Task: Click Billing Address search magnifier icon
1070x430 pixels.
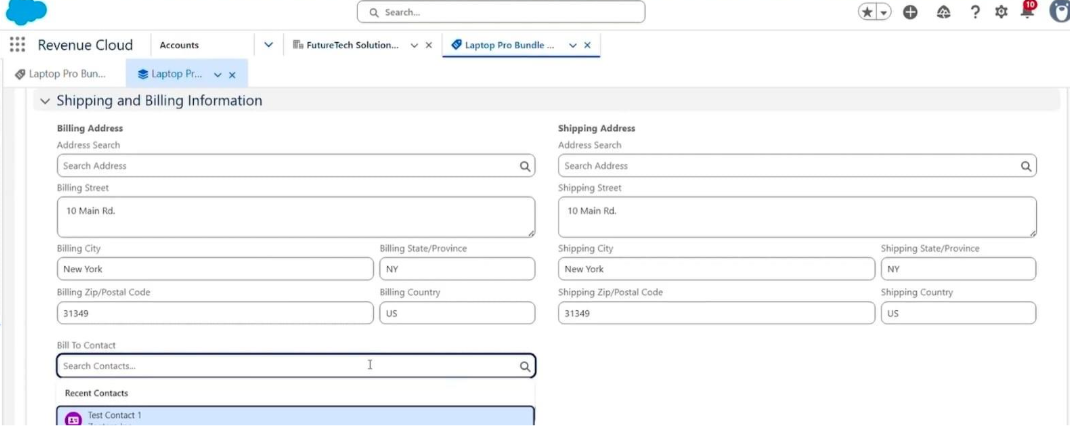Action: point(525,166)
